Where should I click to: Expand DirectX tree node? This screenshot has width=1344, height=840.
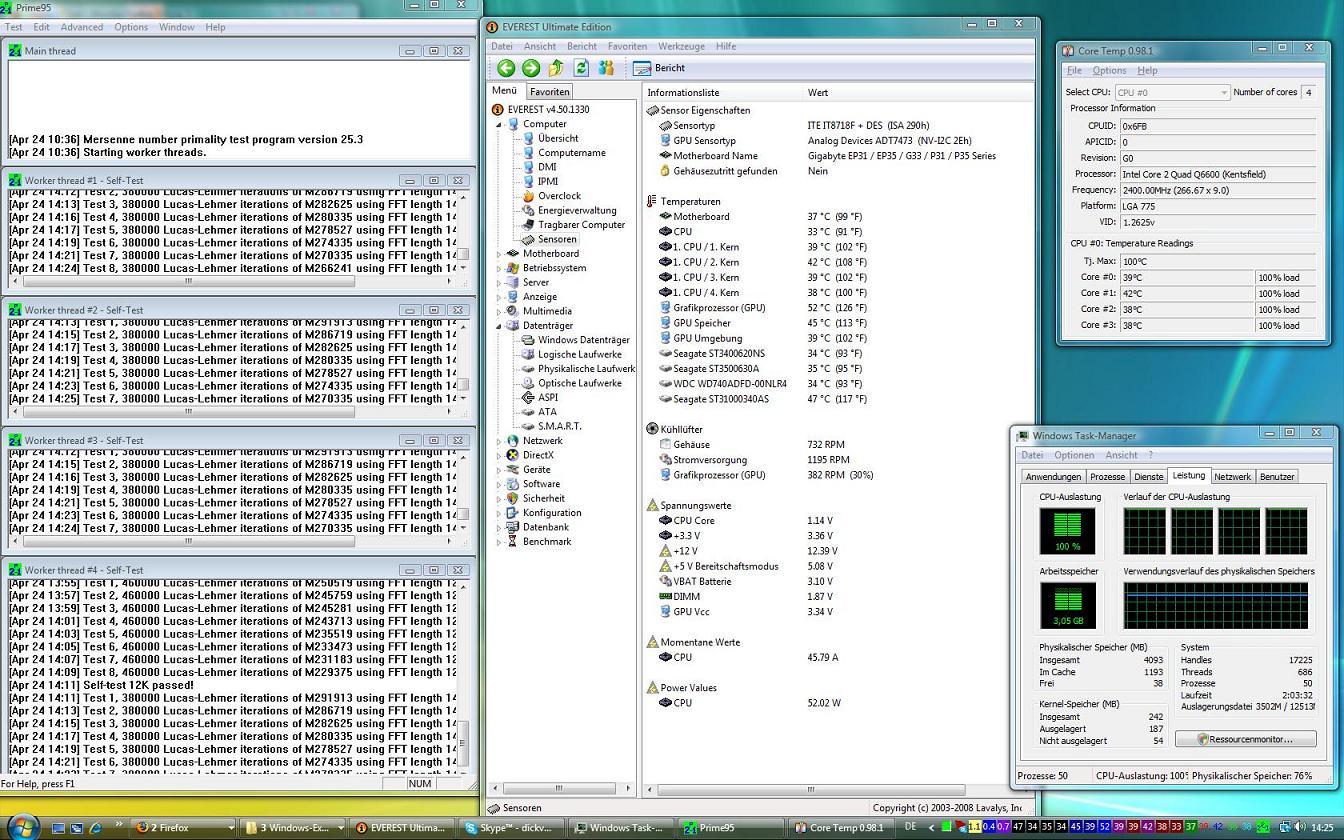[x=499, y=455]
